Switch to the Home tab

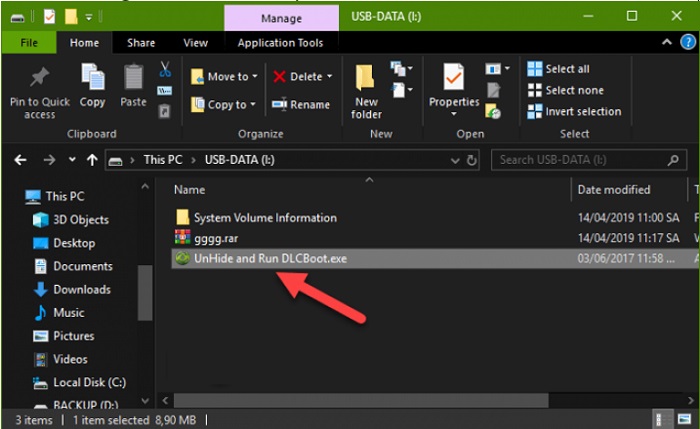(x=84, y=43)
